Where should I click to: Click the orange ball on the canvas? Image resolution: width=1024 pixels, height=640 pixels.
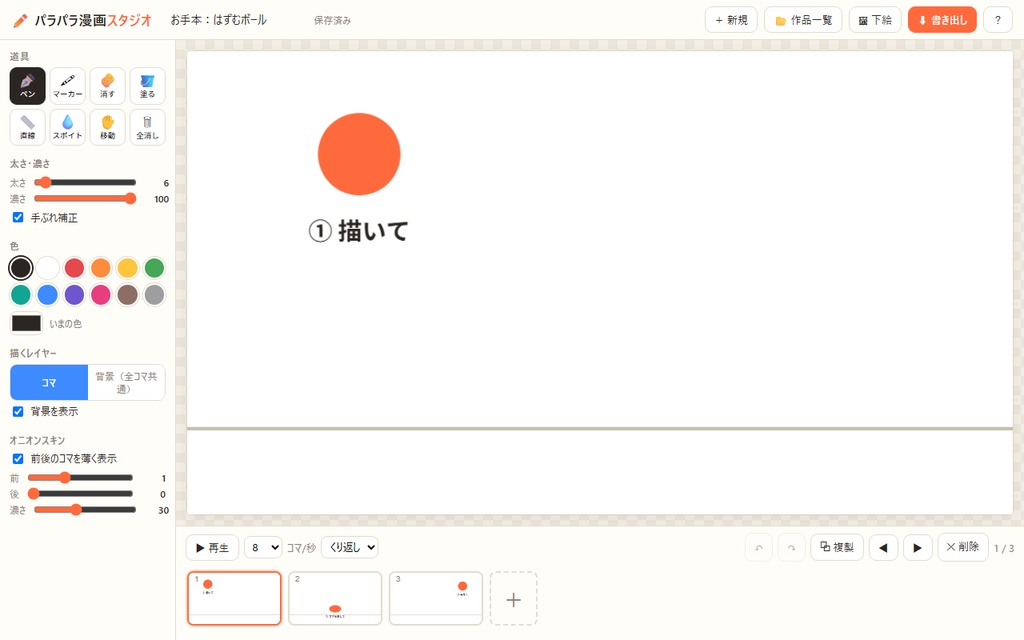pyautogui.click(x=359, y=154)
